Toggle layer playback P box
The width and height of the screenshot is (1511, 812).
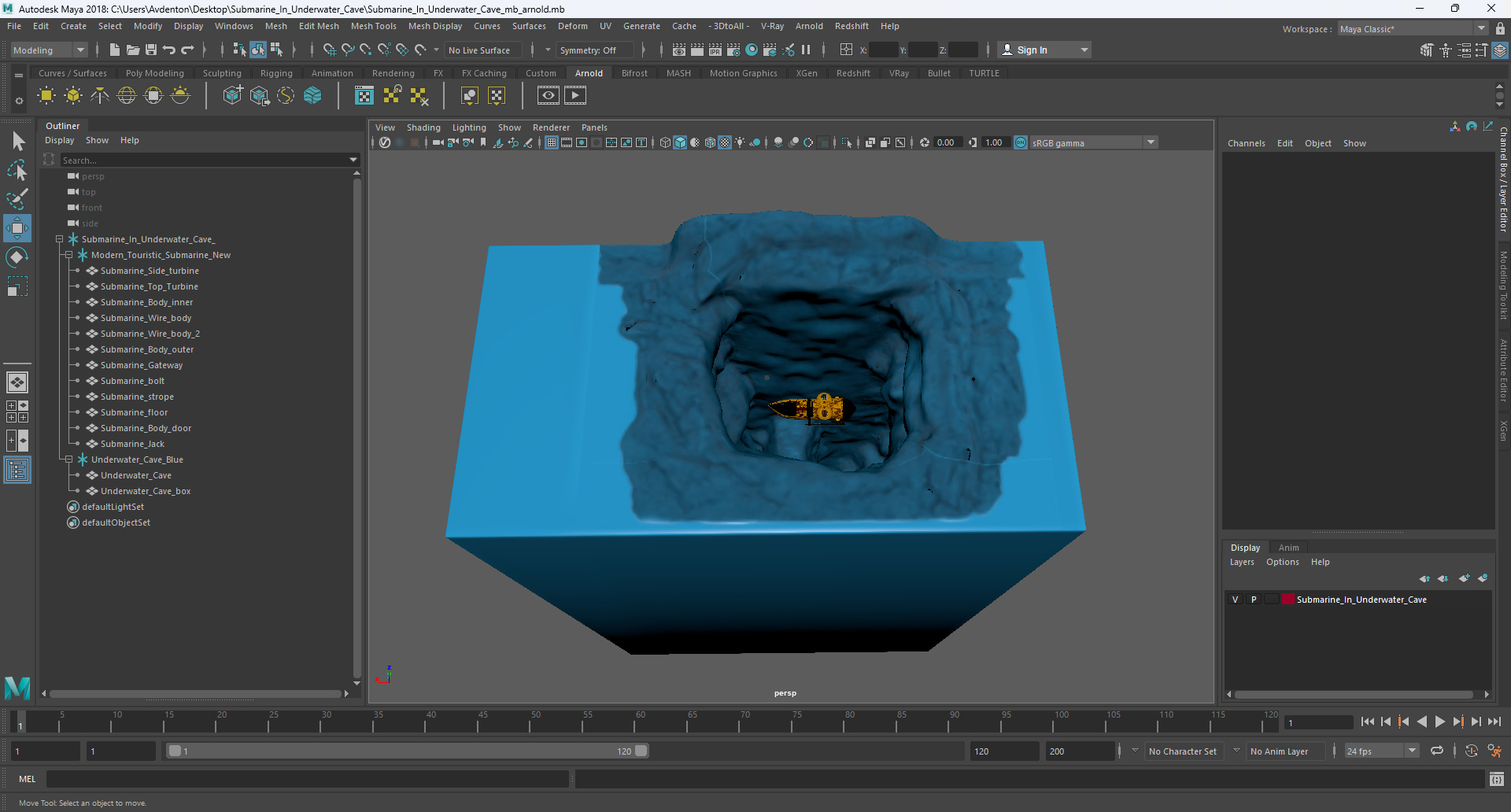click(x=1254, y=600)
